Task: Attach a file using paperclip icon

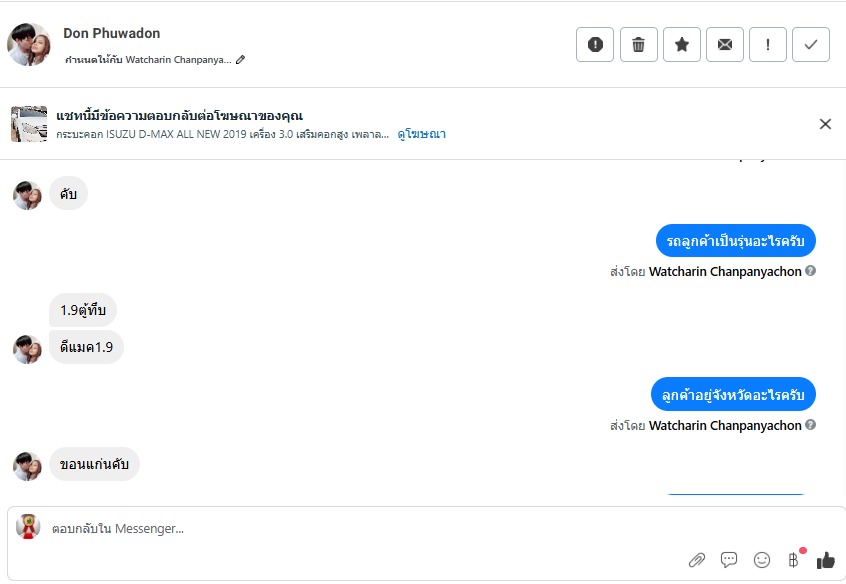Action: click(697, 560)
